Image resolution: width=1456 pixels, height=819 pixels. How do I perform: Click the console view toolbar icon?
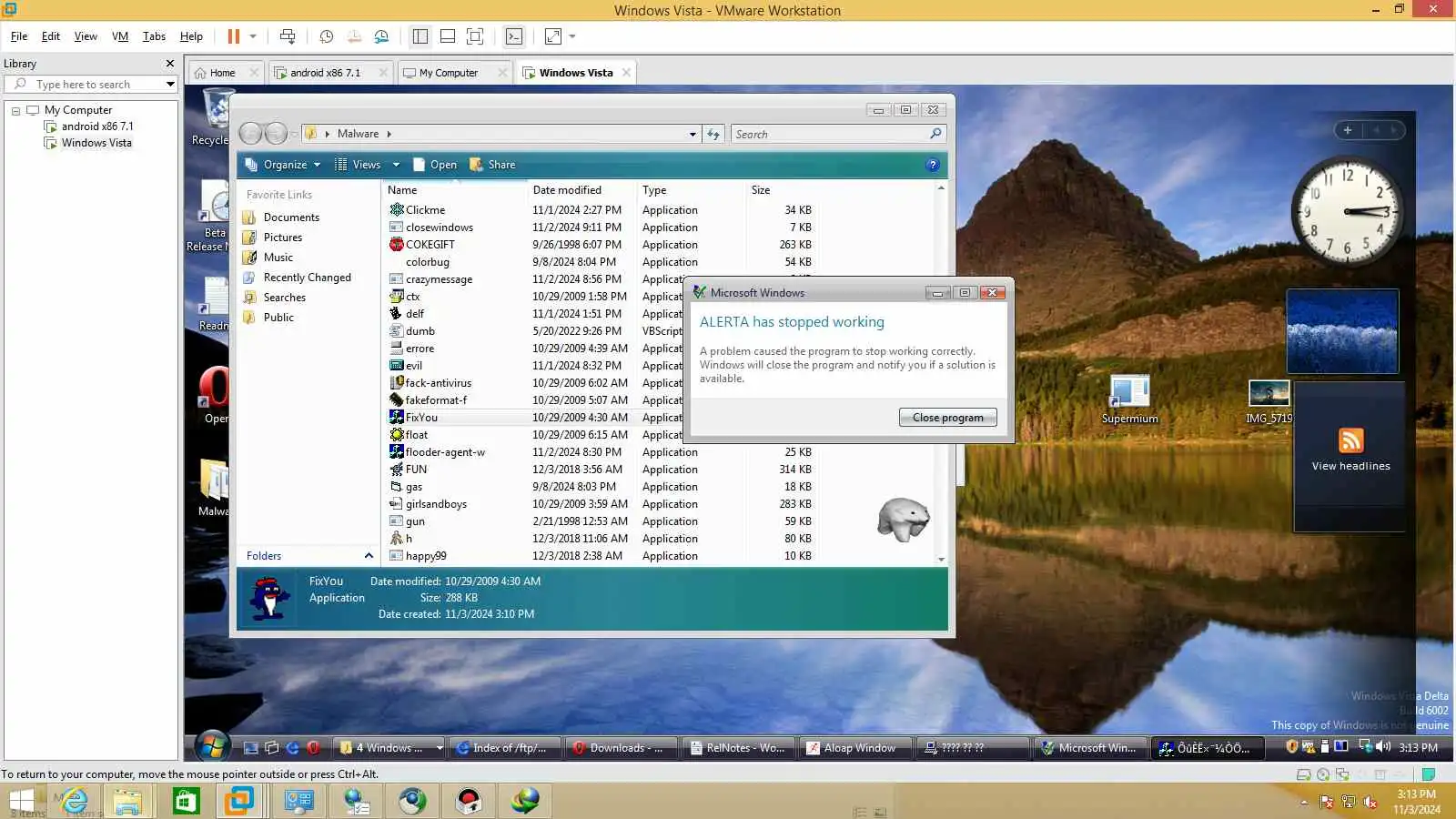pos(514,36)
